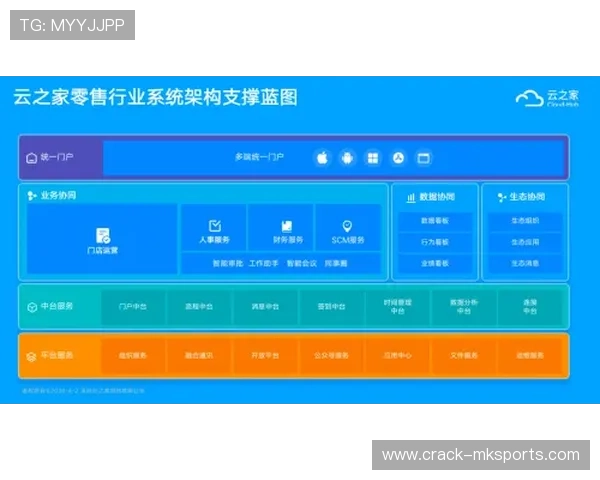
Task: Click the 人事服务 tile label
Action: pyautogui.click(x=215, y=240)
